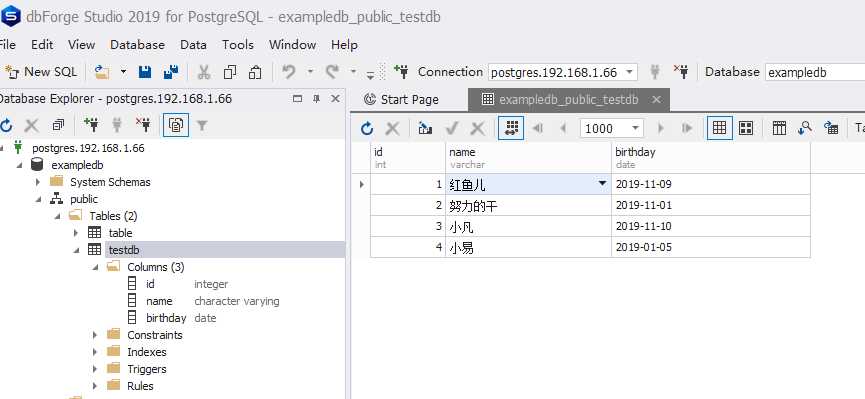Viewport: 865px width, 399px height.
Task: Click the stacked-squares icon in Database Explorer toolbar
Action: 58,125
